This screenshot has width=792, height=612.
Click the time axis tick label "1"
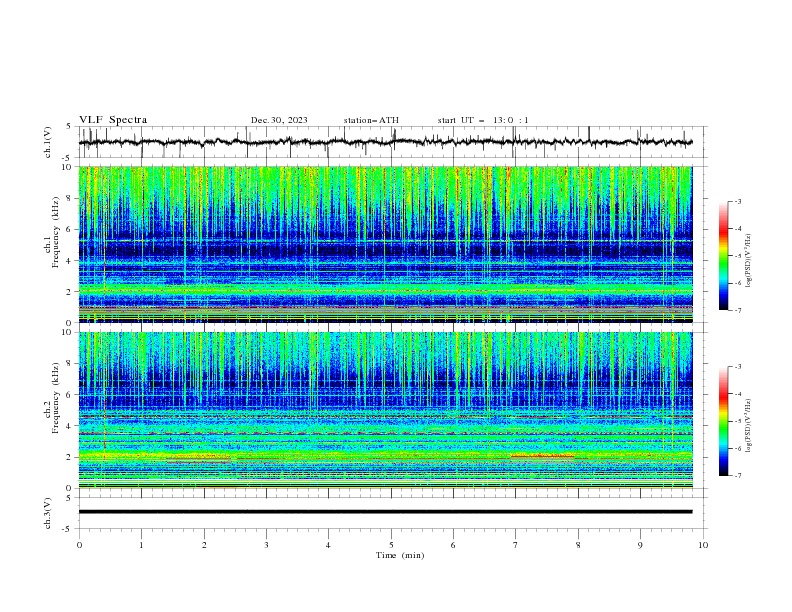tap(141, 545)
